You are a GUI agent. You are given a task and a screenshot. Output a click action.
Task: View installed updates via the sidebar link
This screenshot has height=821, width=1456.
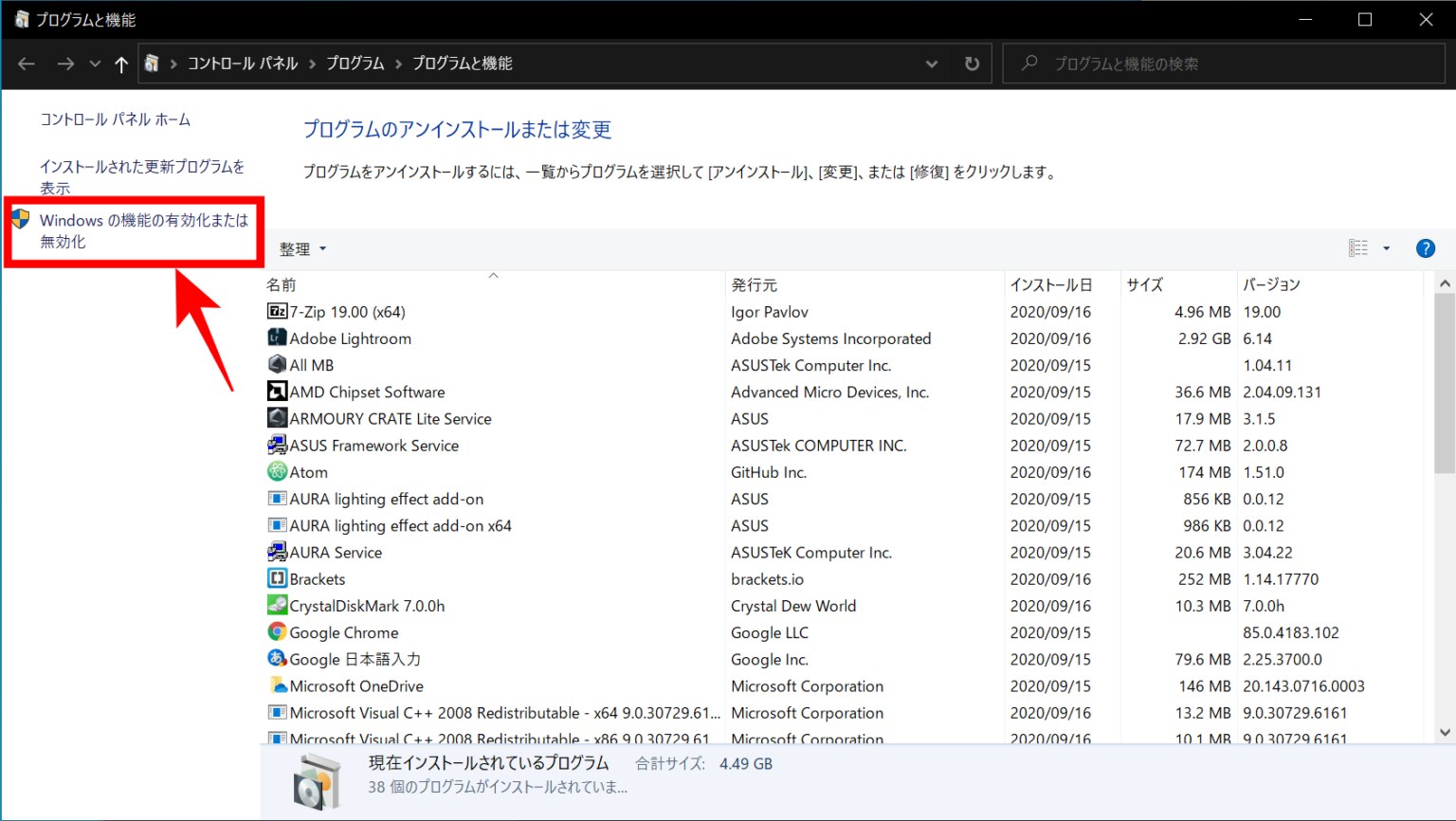click(x=142, y=176)
